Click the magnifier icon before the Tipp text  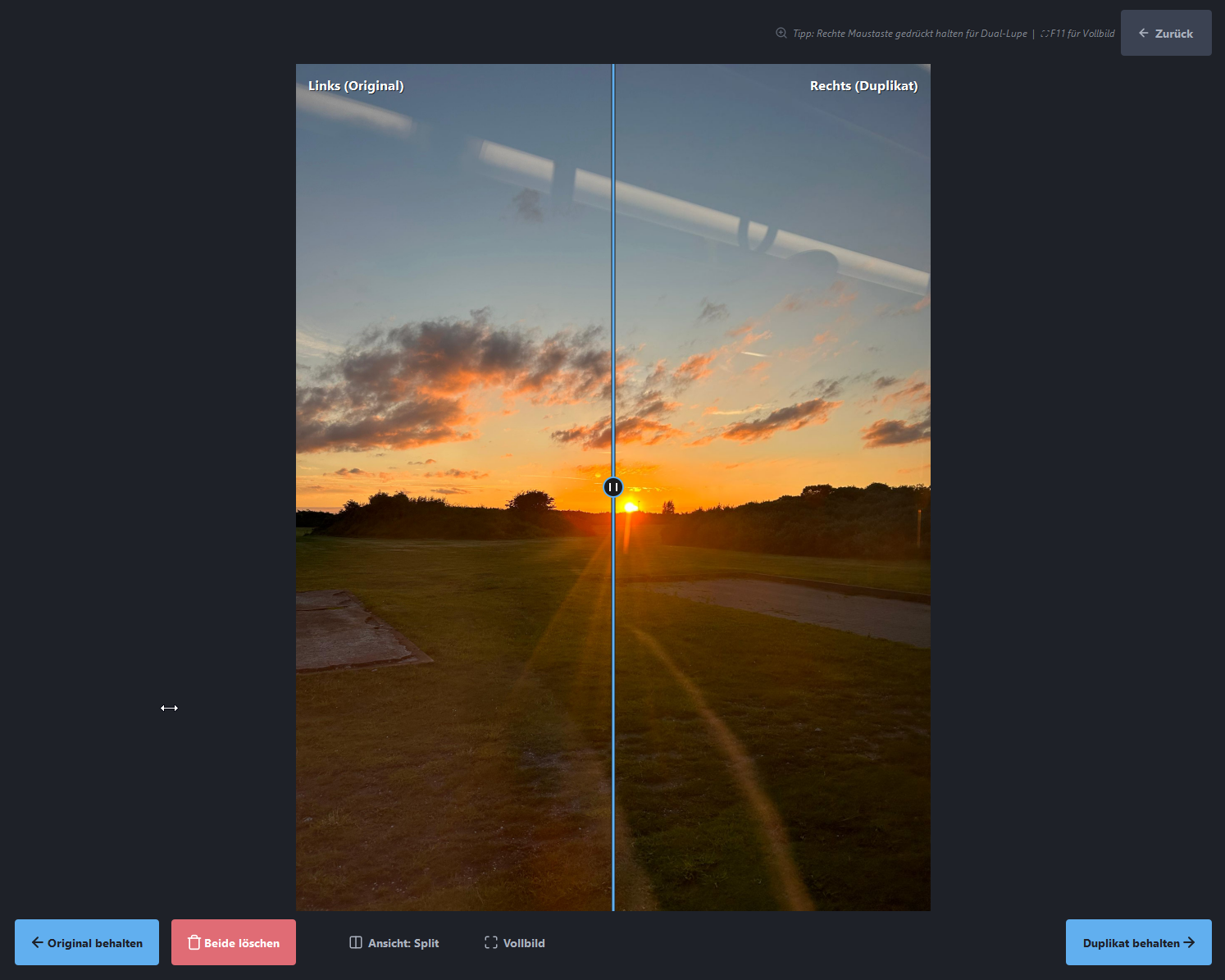coord(781,34)
